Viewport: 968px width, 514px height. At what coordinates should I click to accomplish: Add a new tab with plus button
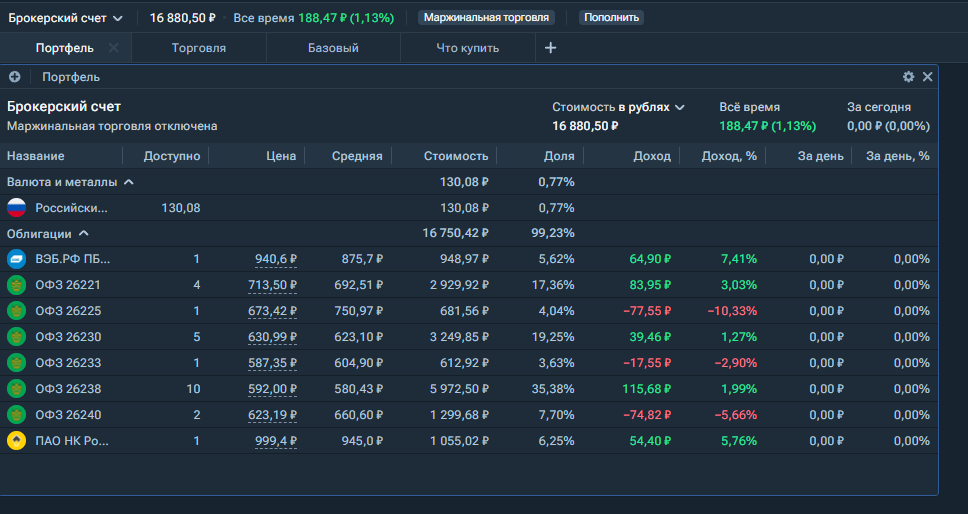[x=551, y=48]
